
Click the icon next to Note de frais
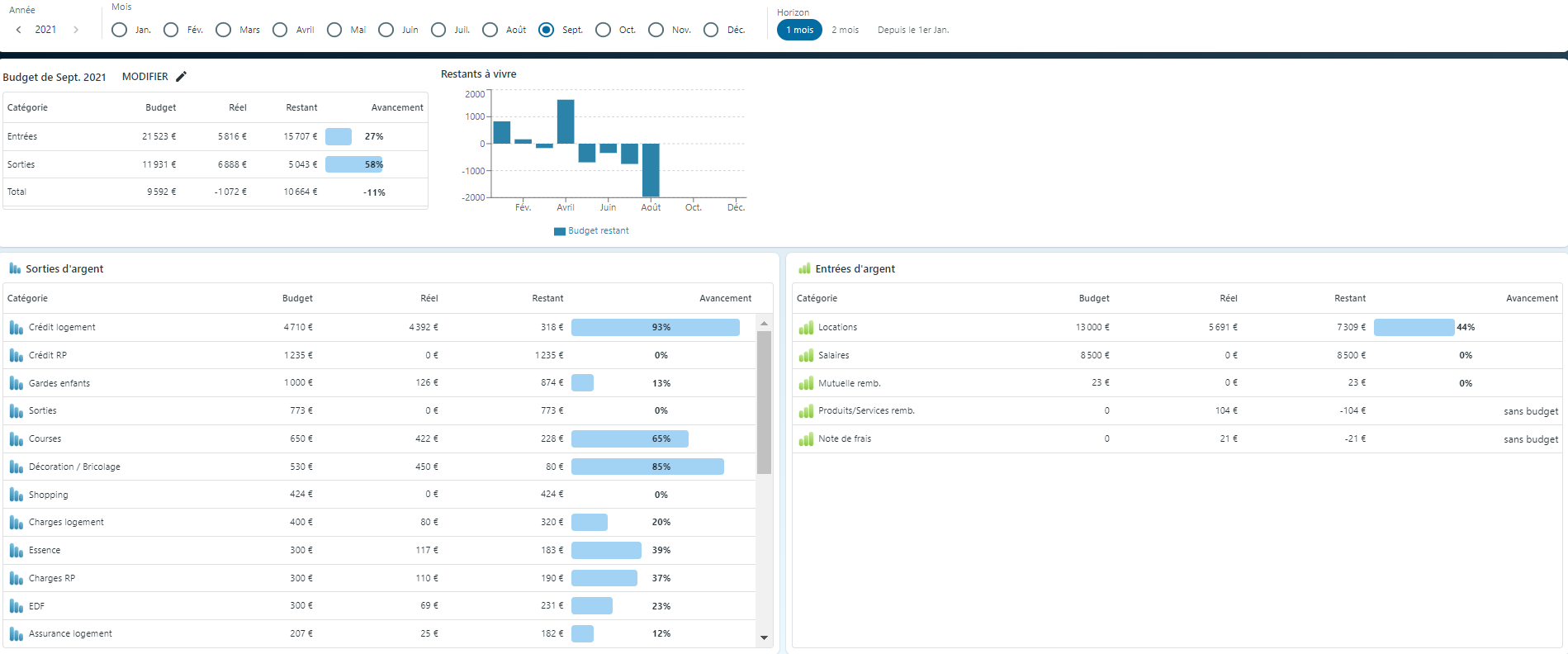click(806, 439)
